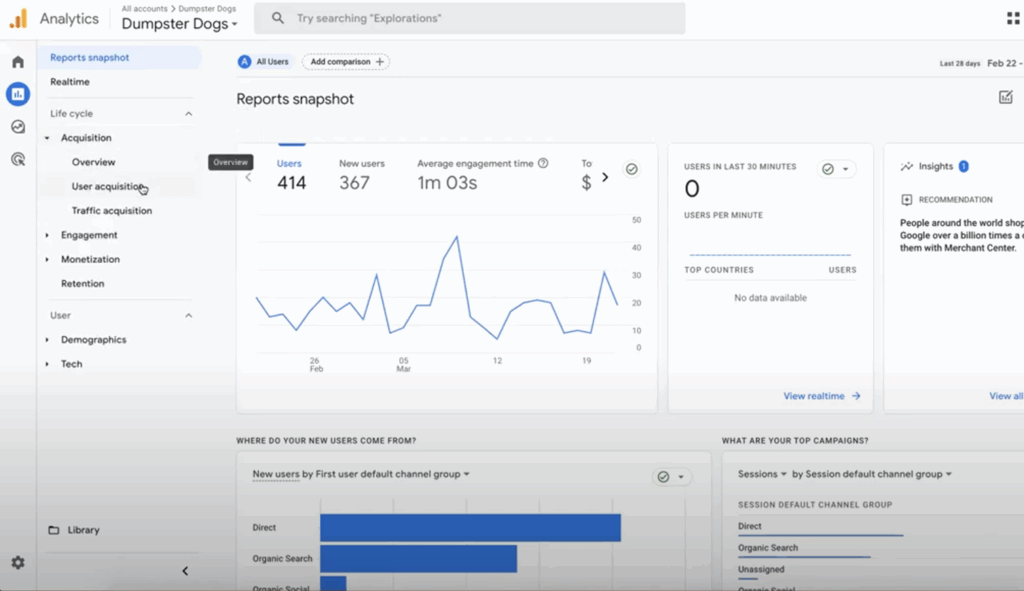The width and height of the screenshot is (1024, 591).
Task: Open the realtime card check dropdown
Action: [835, 169]
